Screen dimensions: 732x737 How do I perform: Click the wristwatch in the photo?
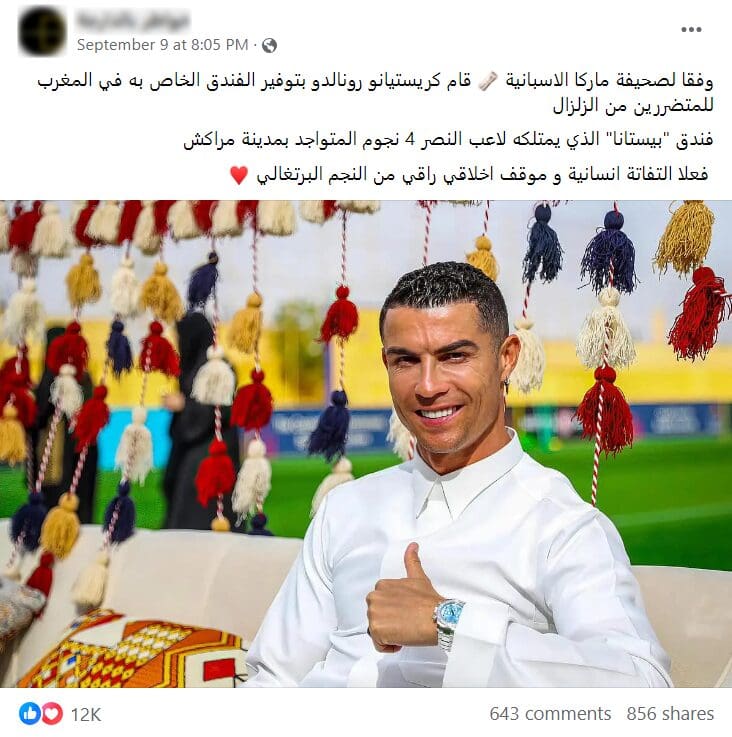449,624
